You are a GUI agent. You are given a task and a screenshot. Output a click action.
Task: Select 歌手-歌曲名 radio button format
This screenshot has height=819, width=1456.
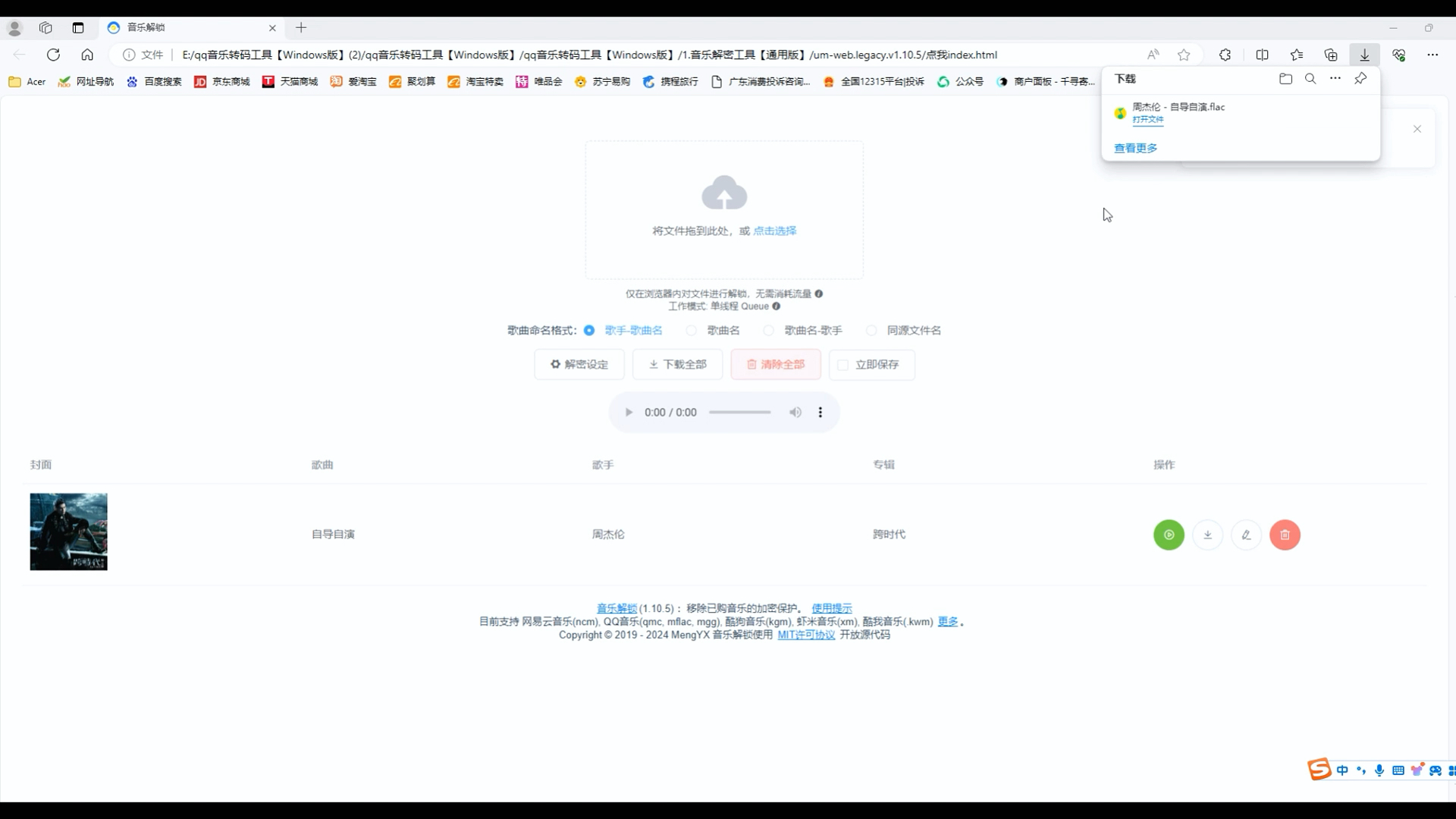coord(590,331)
